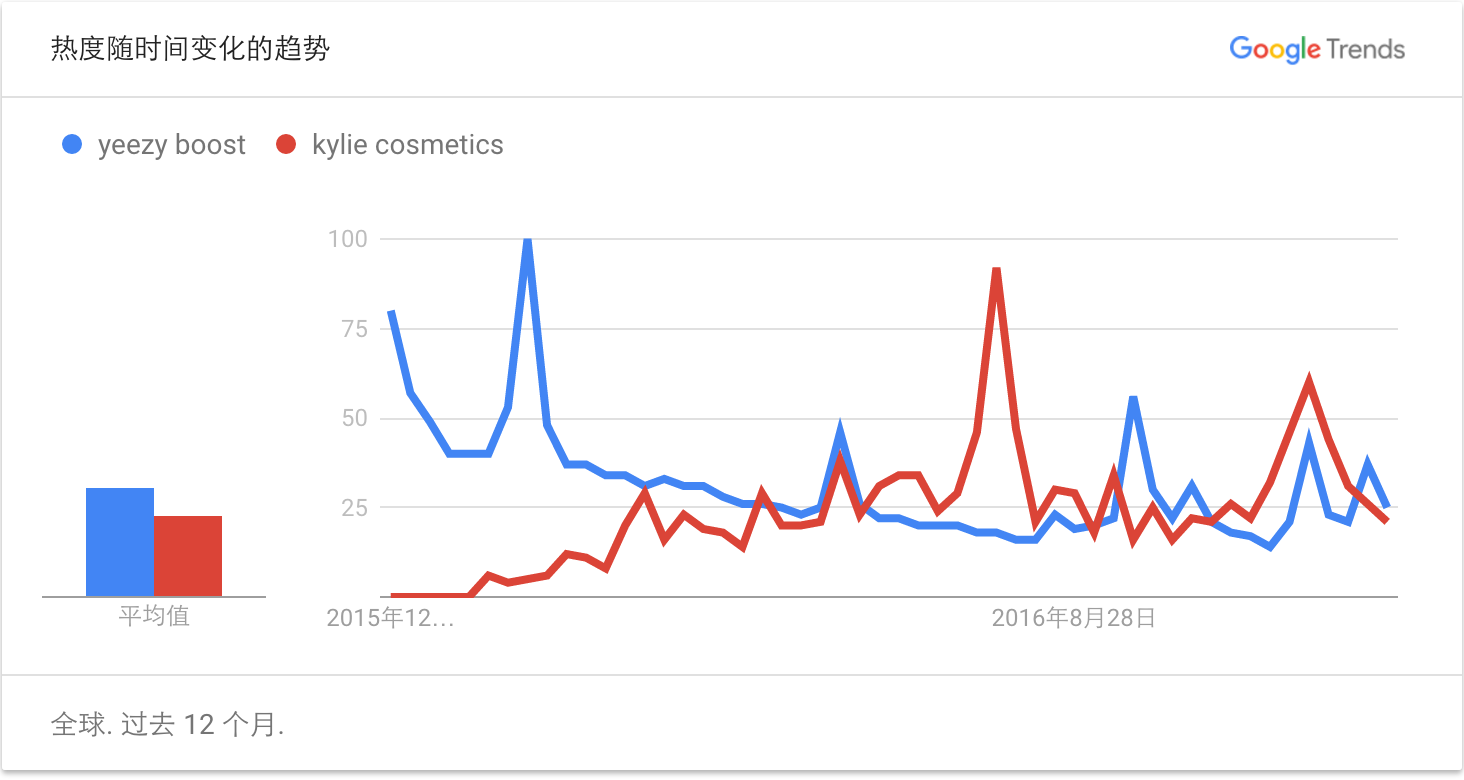Click the red average bar
This screenshot has height=780, width=1464.
(x=188, y=556)
